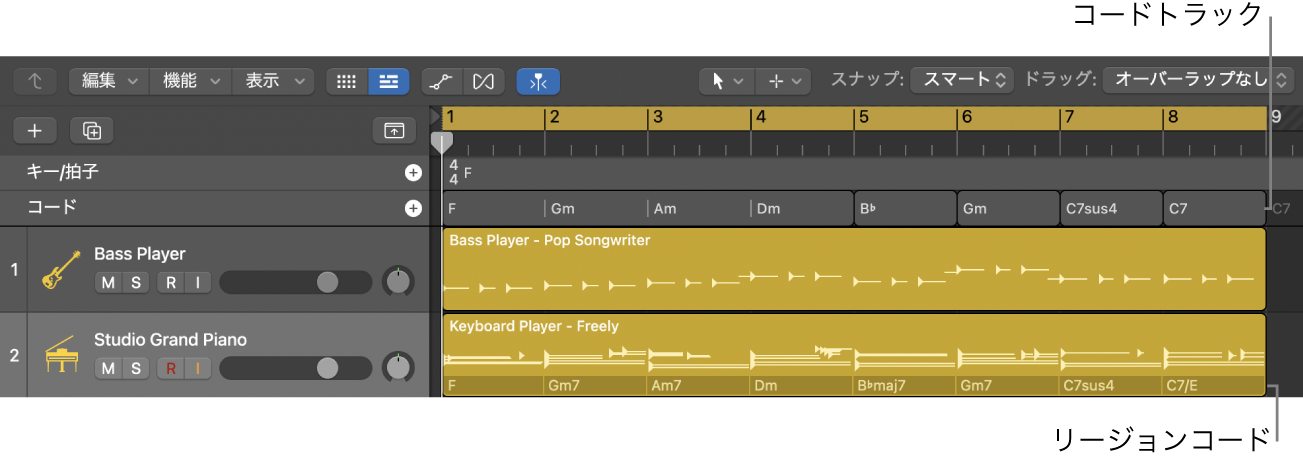This screenshot has width=1303, height=463.
Task: Click the Studio Grand Piano volume slider
Action: (295, 369)
